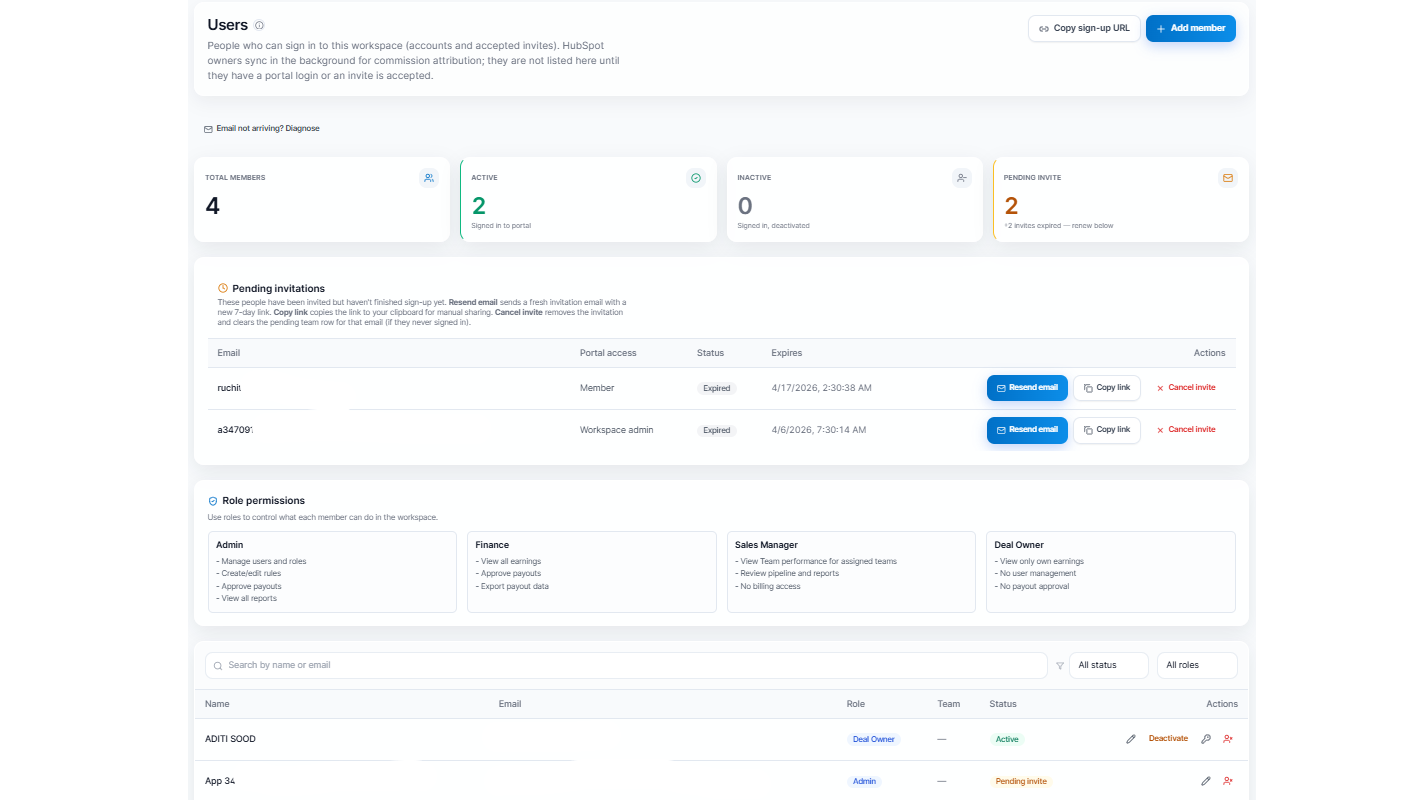The height and width of the screenshot is (800, 1423).
Task: Copy link for the ruchit invite
Action: [1107, 388]
